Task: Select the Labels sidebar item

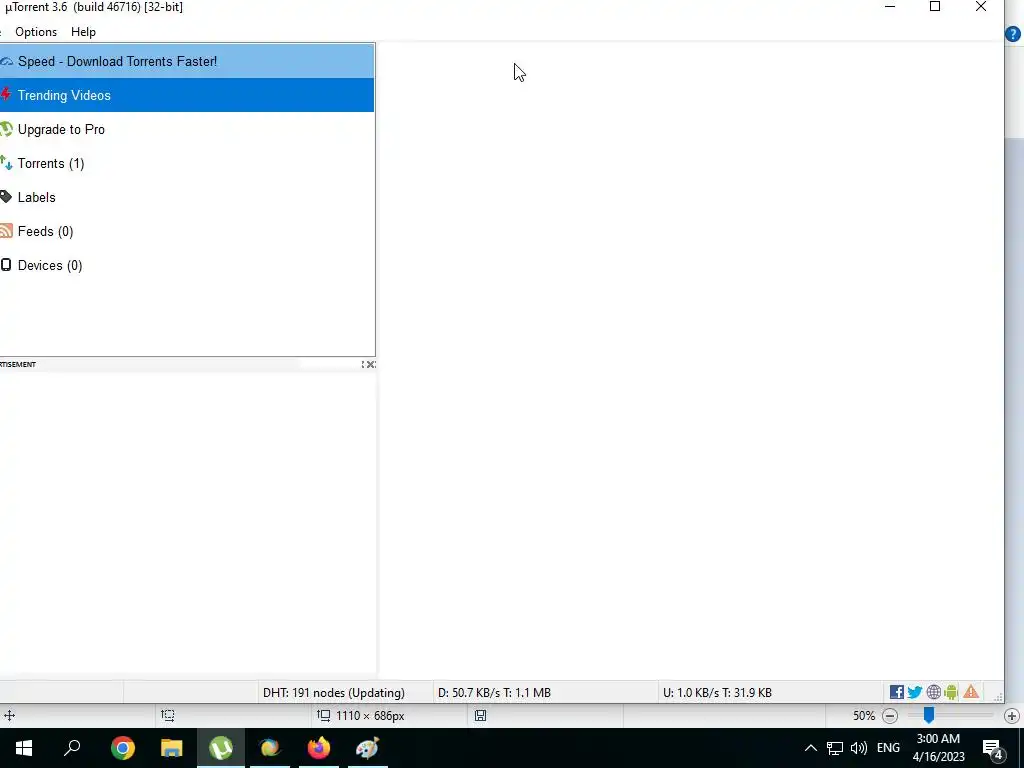Action: tap(187, 197)
